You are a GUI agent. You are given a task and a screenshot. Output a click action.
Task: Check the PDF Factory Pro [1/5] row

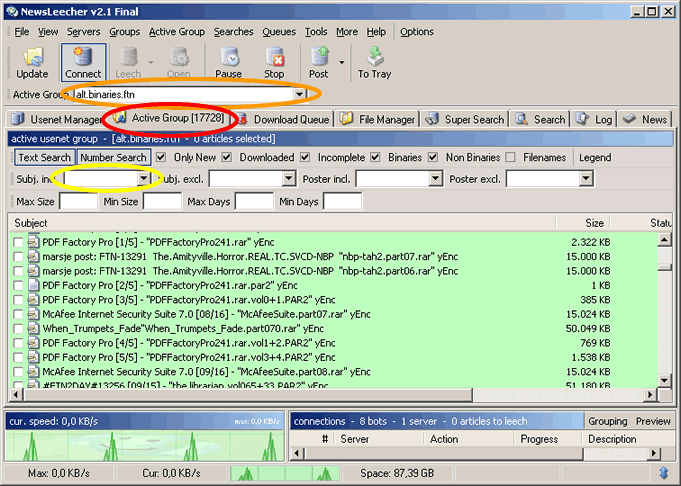point(18,242)
